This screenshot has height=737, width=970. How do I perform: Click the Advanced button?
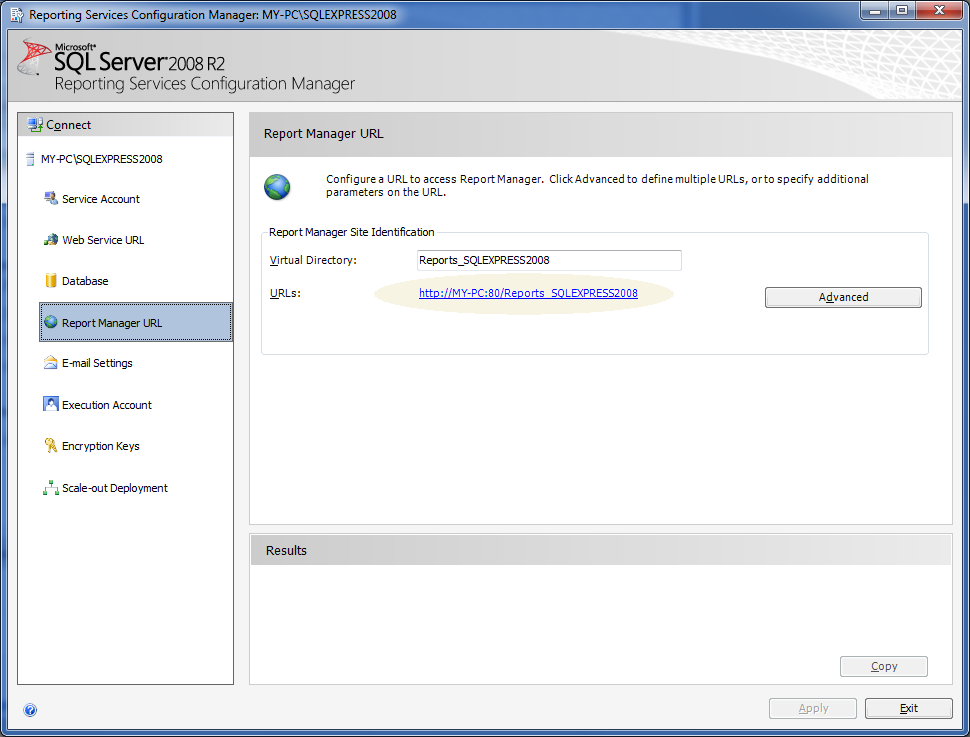coord(843,297)
